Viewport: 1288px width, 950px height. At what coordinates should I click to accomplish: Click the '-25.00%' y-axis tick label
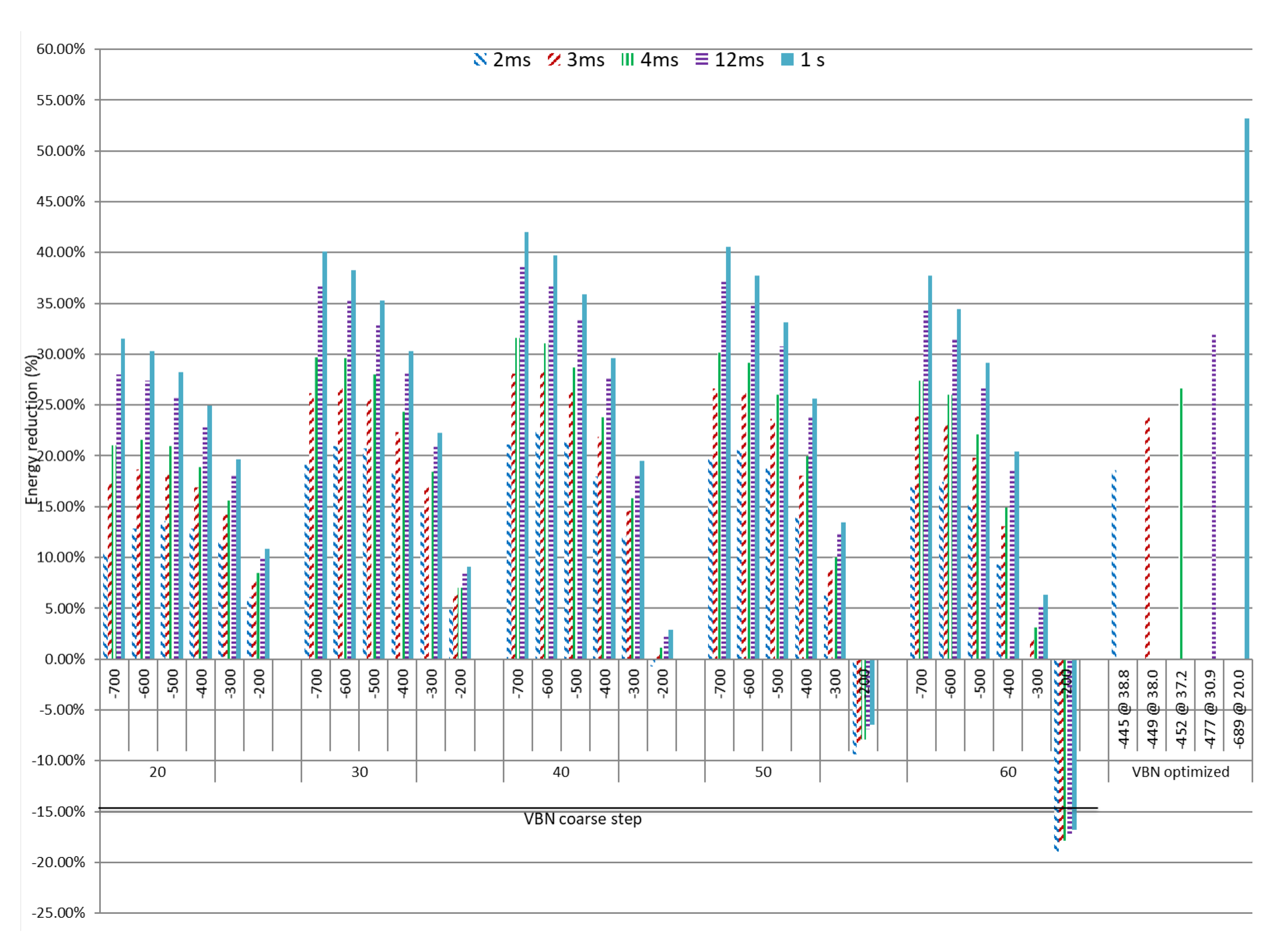[x=58, y=913]
